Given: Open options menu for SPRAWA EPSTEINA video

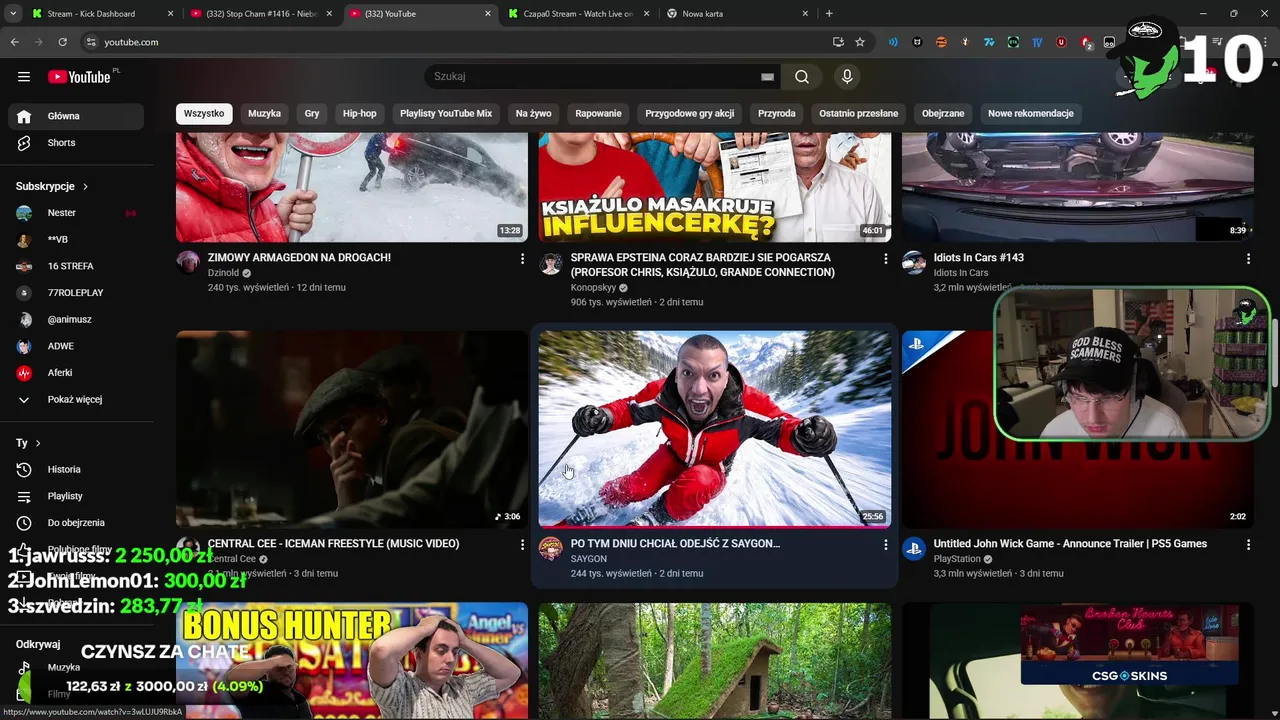Looking at the screenshot, I should point(885,259).
